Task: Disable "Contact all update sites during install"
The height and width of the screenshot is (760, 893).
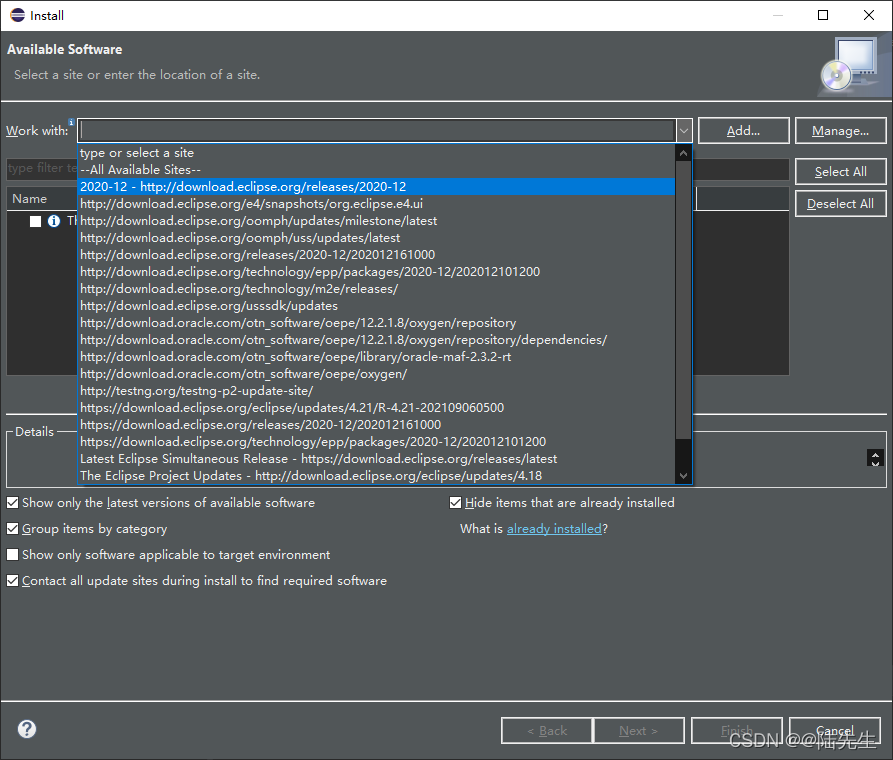Action: (x=12, y=580)
